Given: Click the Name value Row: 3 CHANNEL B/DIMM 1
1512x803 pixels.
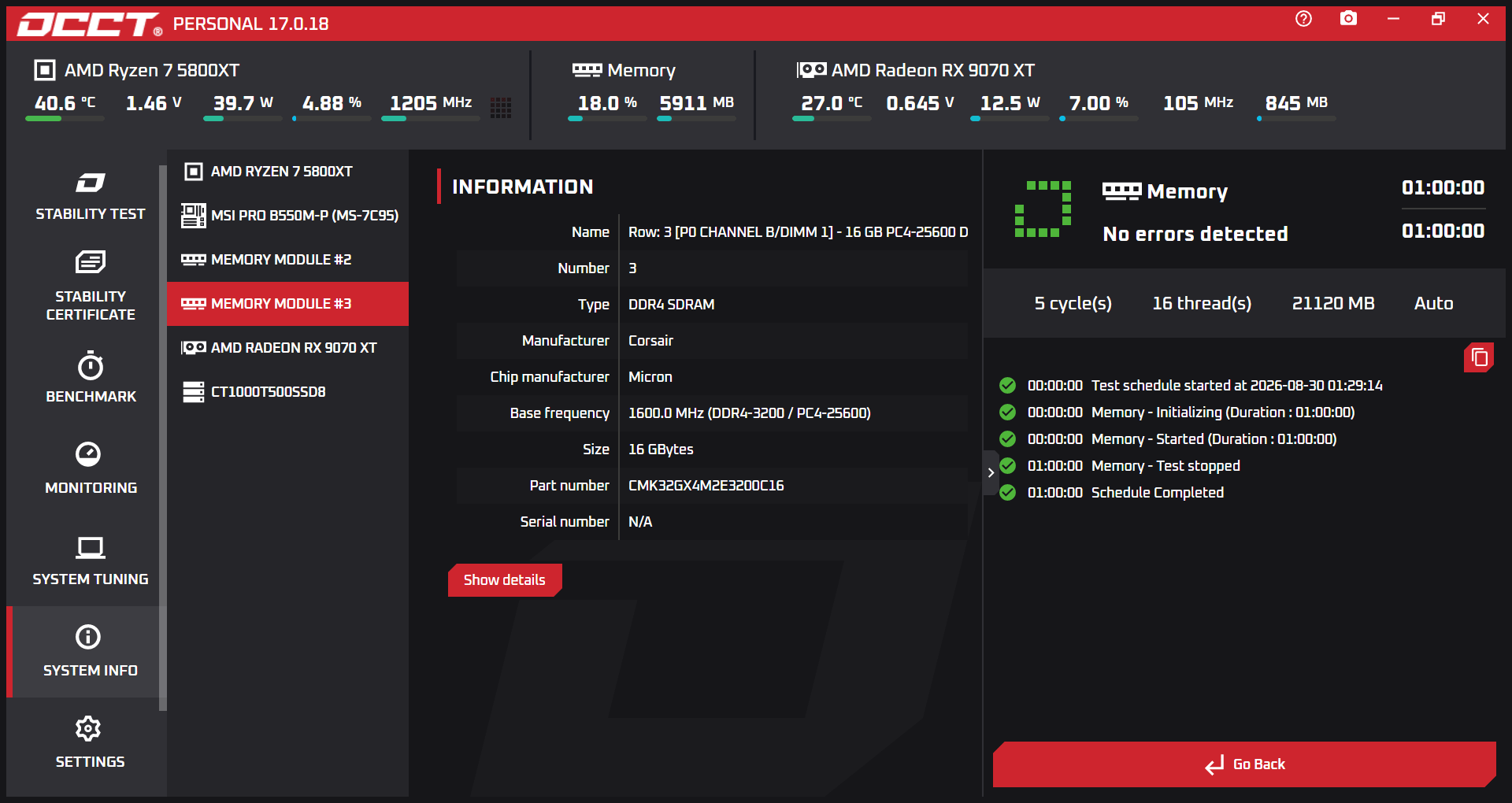Looking at the screenshot, I should click(x=798, y=232).
